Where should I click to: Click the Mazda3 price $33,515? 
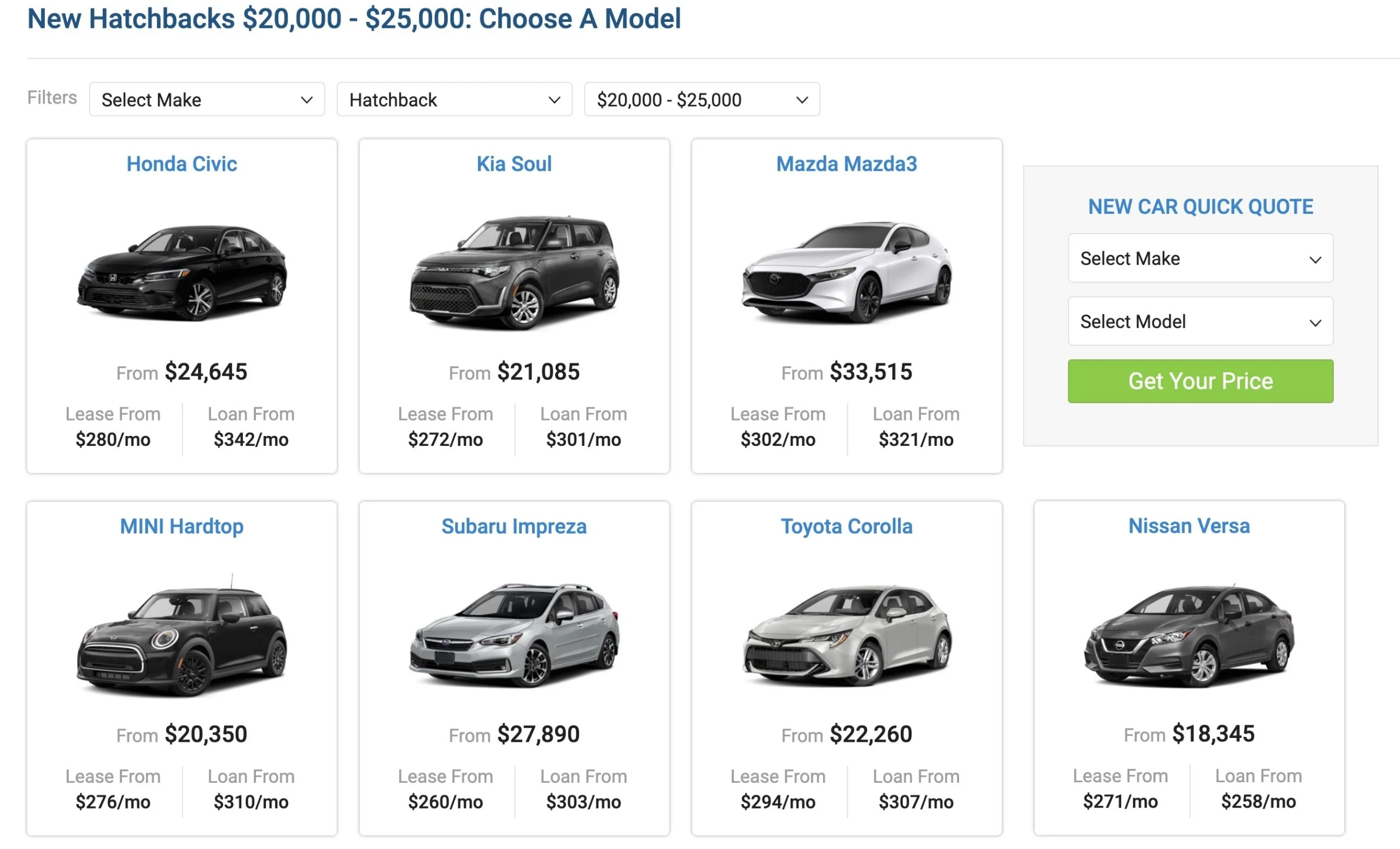pos(871,371)
